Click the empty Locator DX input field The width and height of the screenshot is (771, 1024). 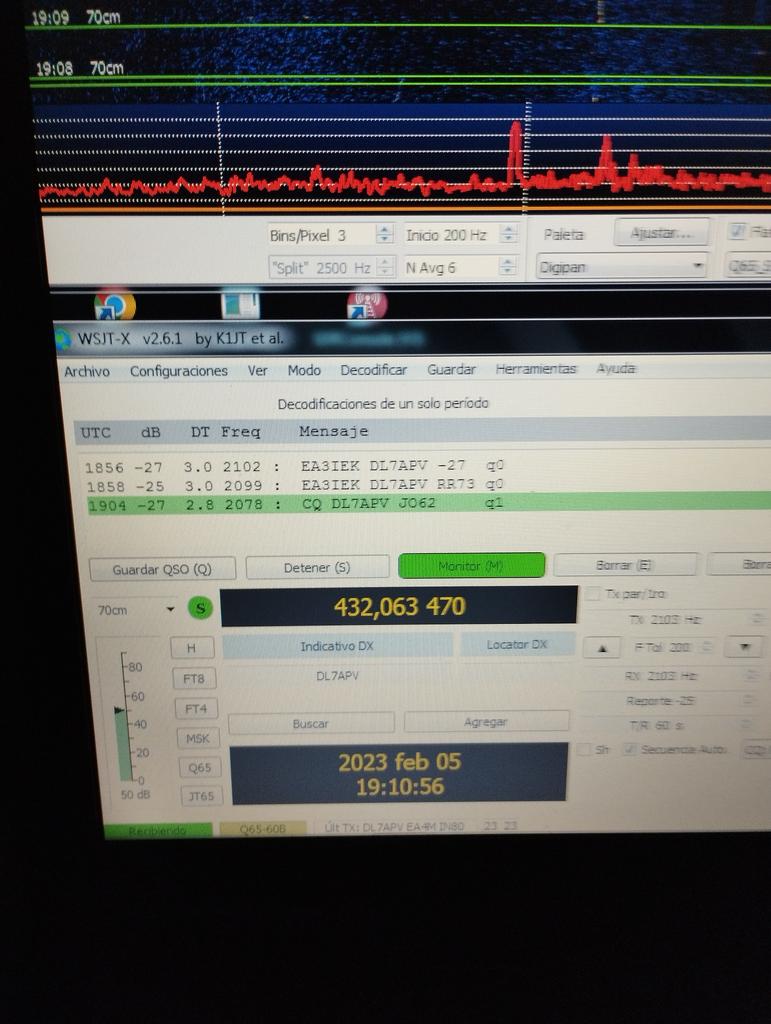(x=517, y=674)
